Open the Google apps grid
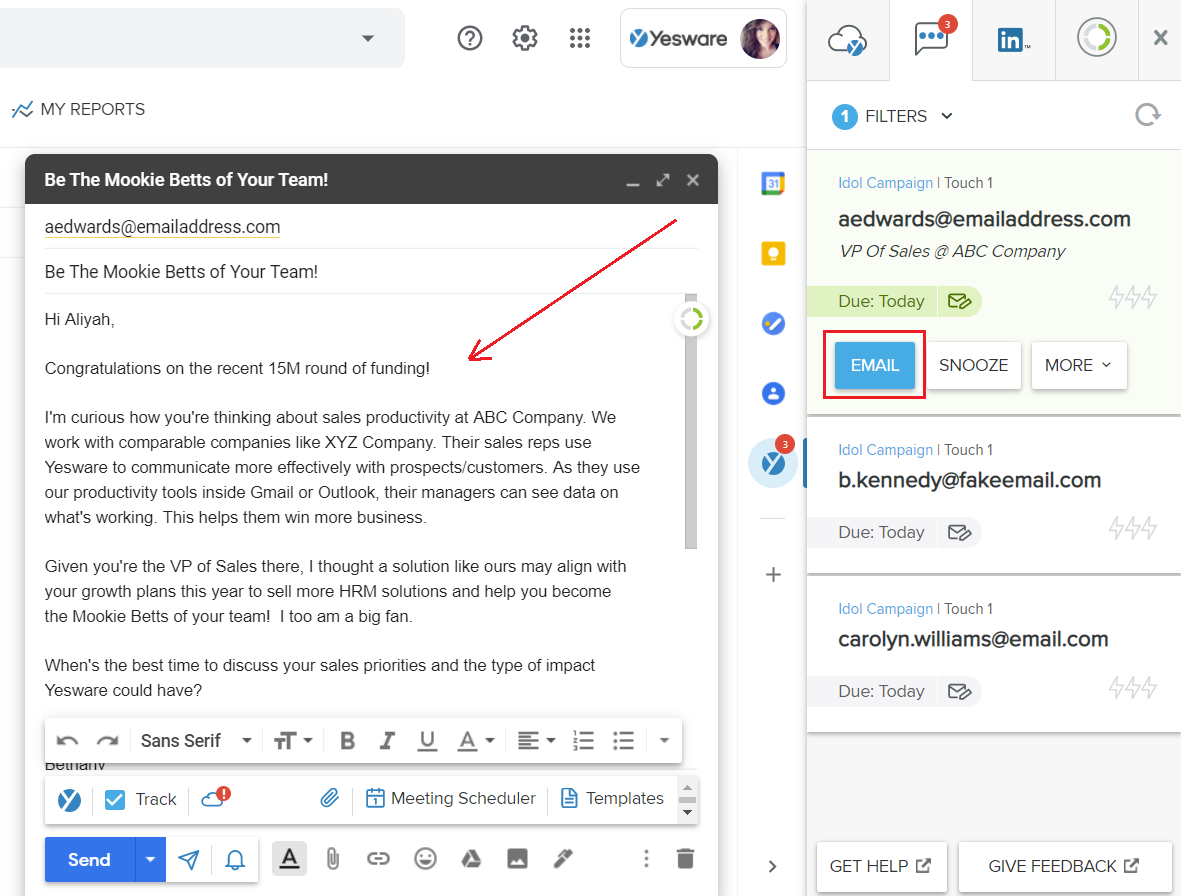The width and height of the screenshot is (1183, 896). 579,38
